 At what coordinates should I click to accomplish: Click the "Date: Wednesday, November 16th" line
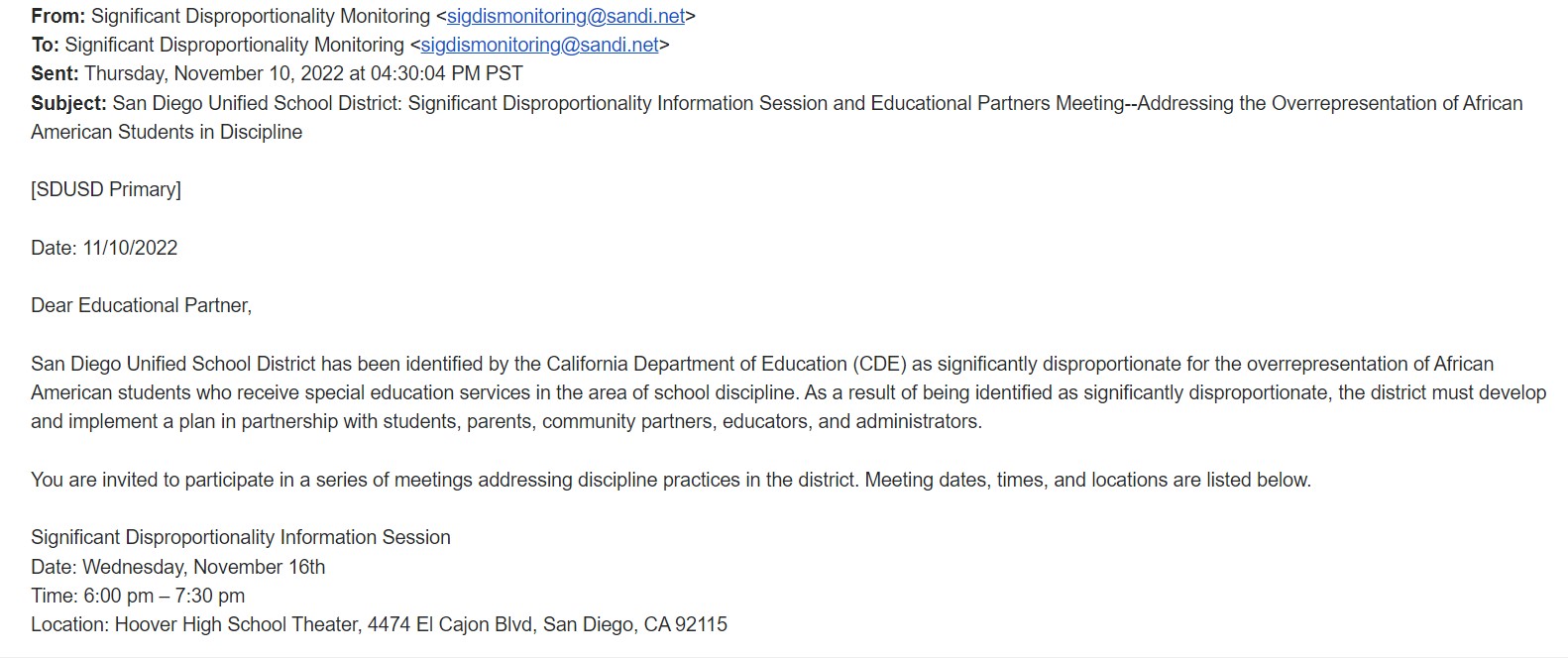(177, 567)
